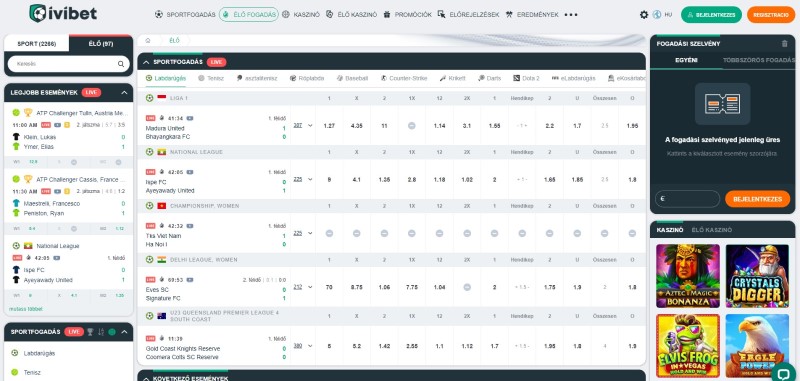The image size is (800, 381).
Task: Expand the 207 markets dropdown for Madura United
Action: pyautogui.click(x=303, y=125)
